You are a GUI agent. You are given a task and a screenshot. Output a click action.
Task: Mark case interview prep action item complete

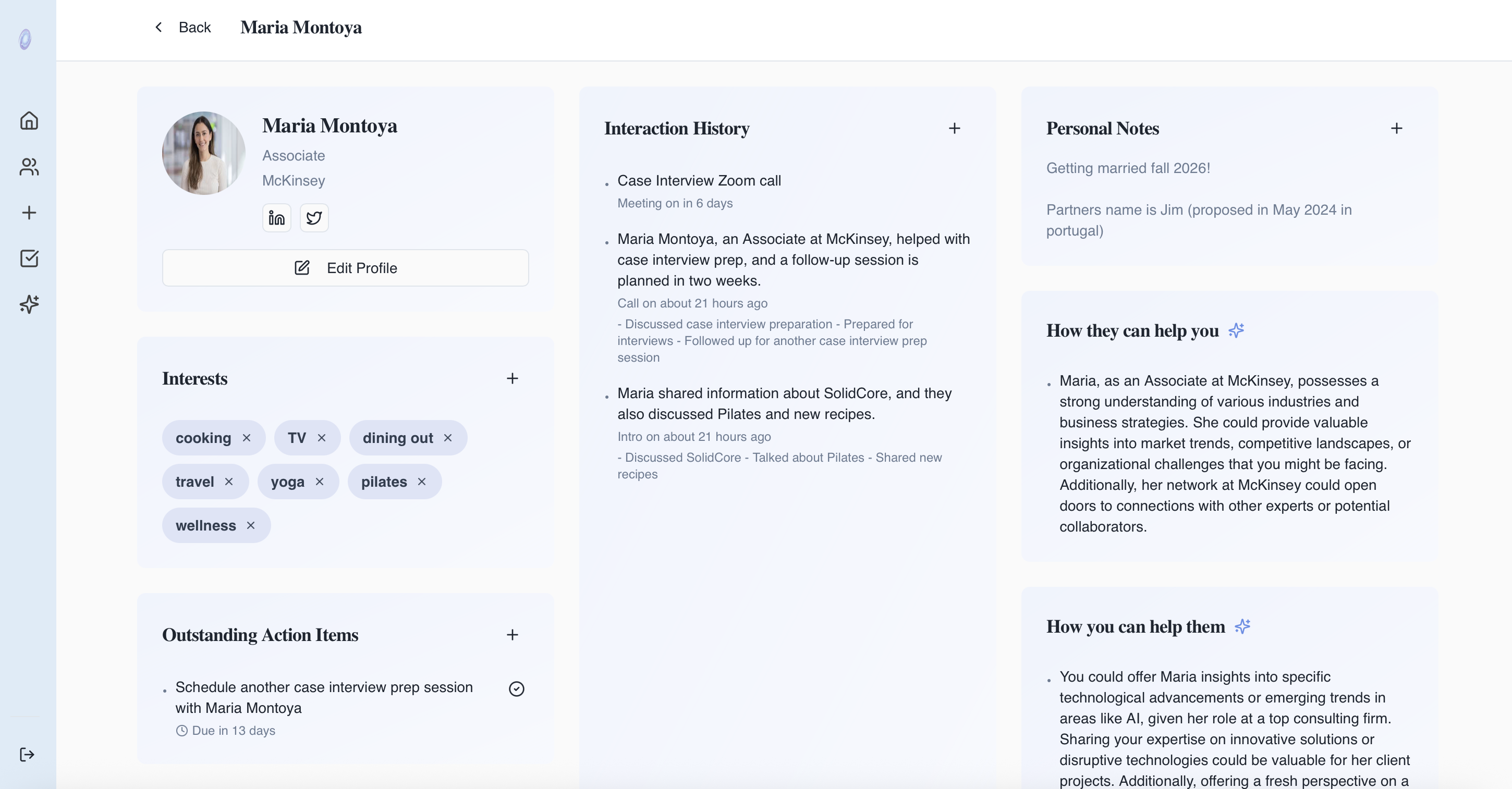516,689
